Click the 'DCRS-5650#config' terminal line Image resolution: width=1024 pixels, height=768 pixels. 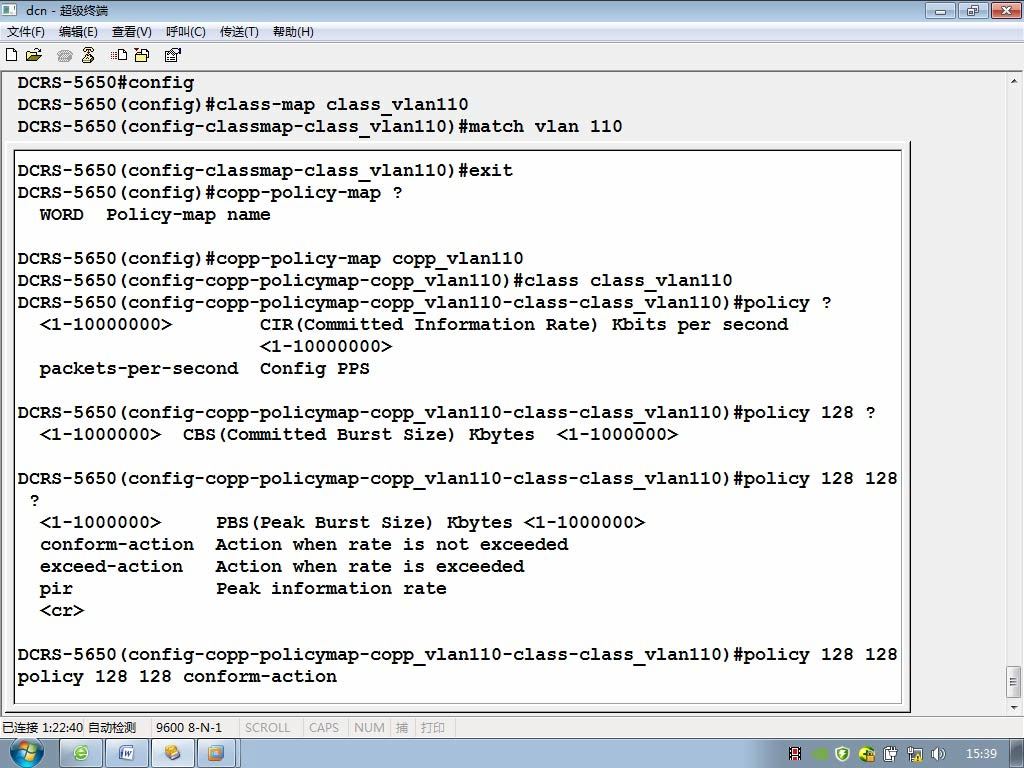coord(106,82)
